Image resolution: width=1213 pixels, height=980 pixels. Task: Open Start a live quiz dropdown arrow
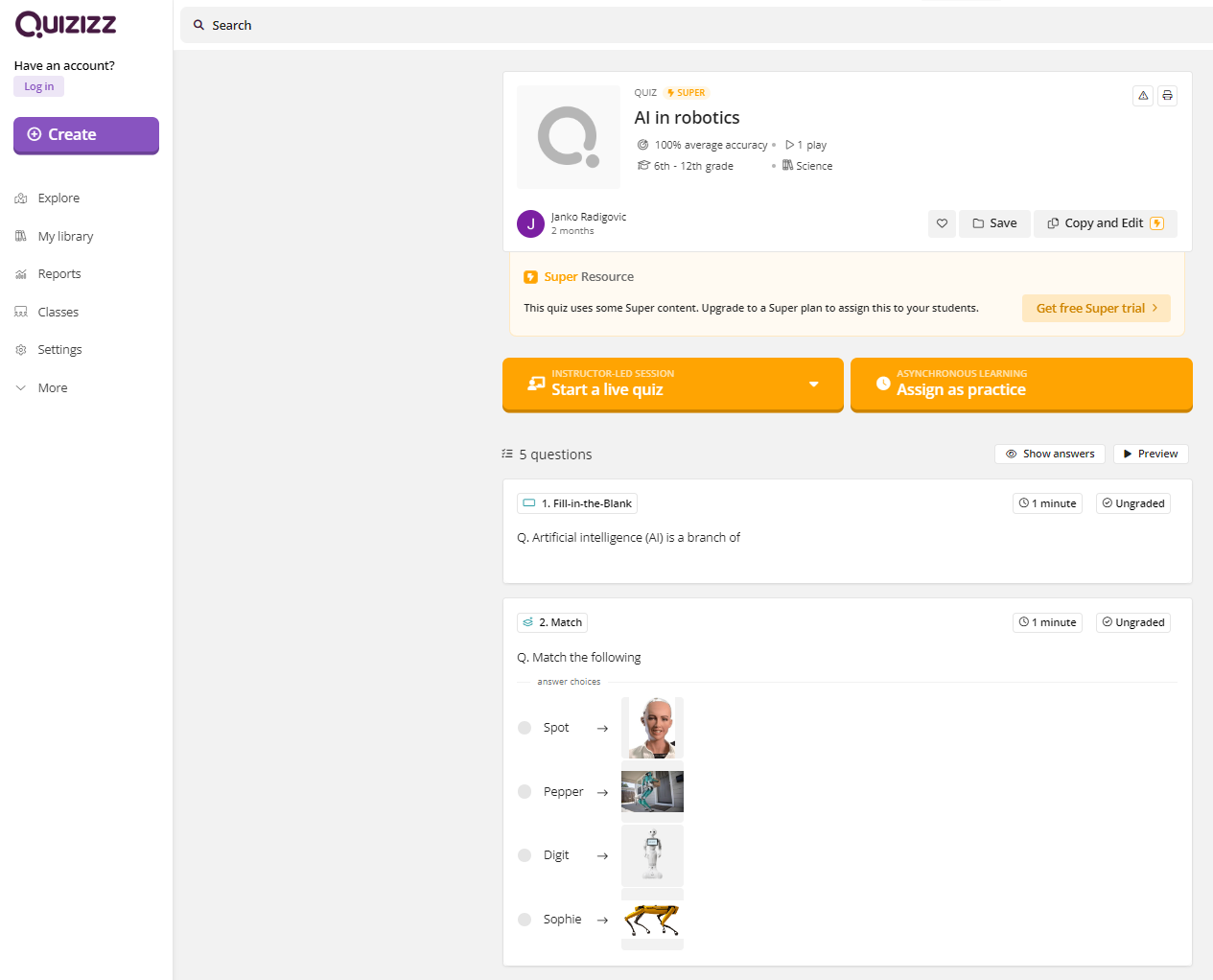pyautogui.click(x=813, y=385)
